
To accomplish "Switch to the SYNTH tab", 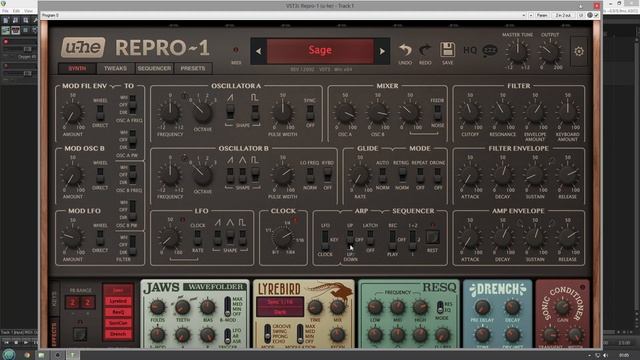I will coord(77,68).
